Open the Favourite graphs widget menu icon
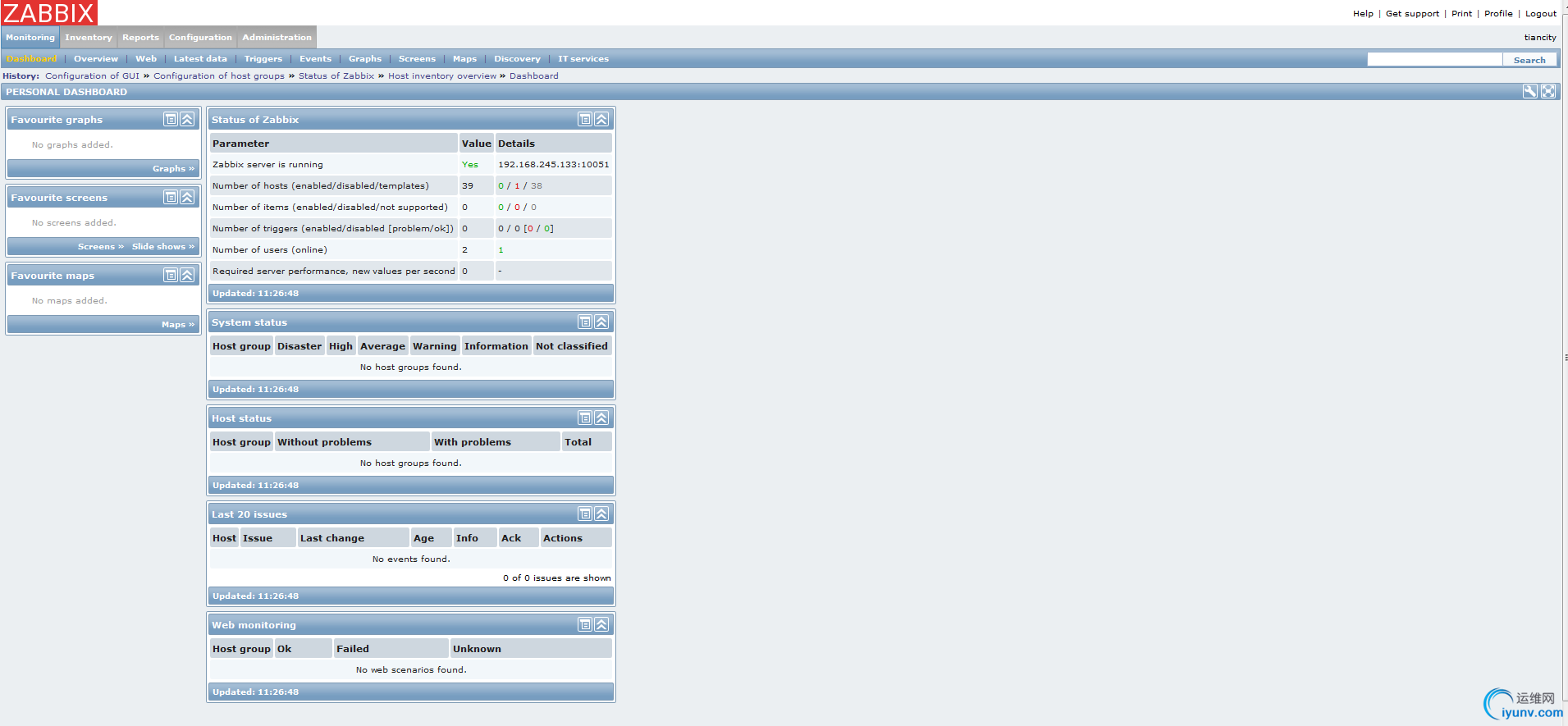This screenshot has height=726, width=1568. (171, 120)
